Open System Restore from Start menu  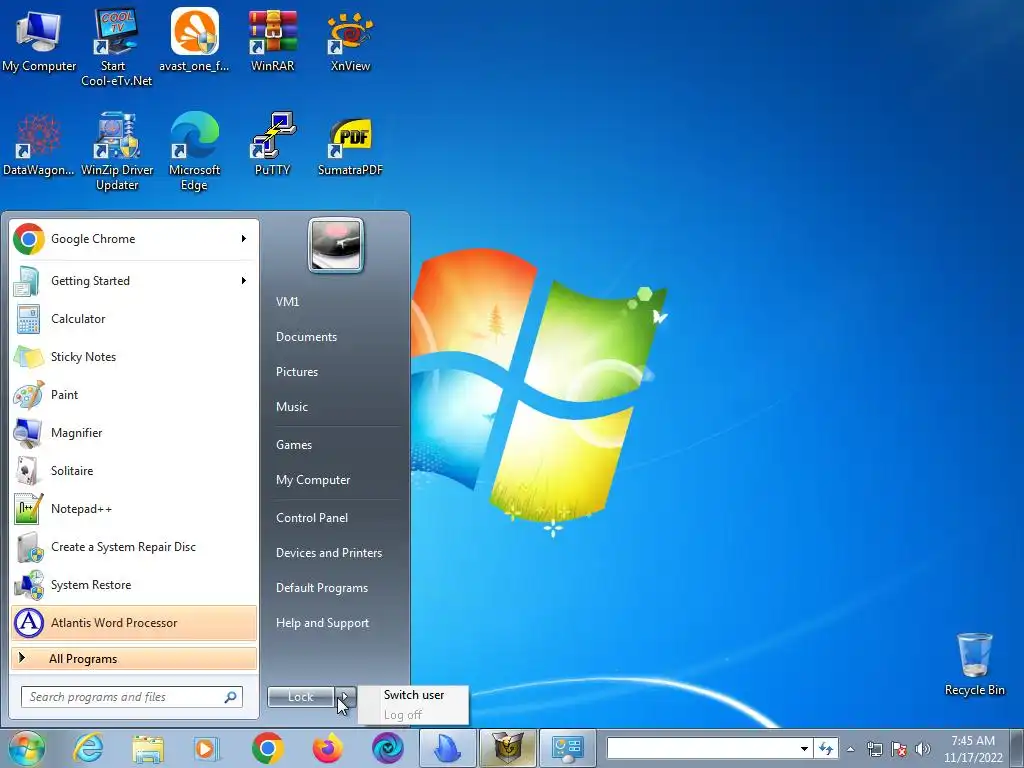[134, 584]
